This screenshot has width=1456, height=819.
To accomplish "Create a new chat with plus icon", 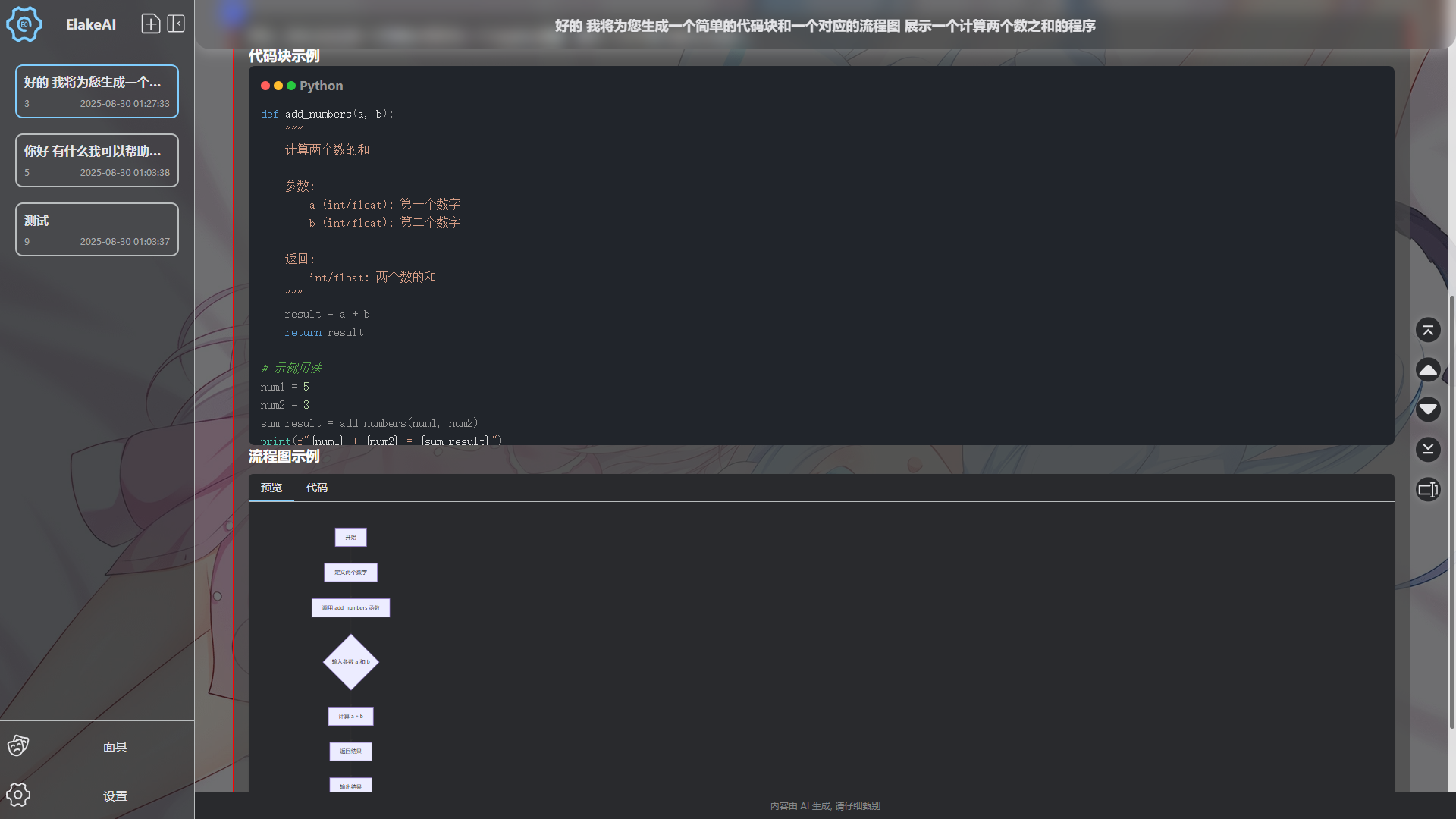I will [151, 24].
